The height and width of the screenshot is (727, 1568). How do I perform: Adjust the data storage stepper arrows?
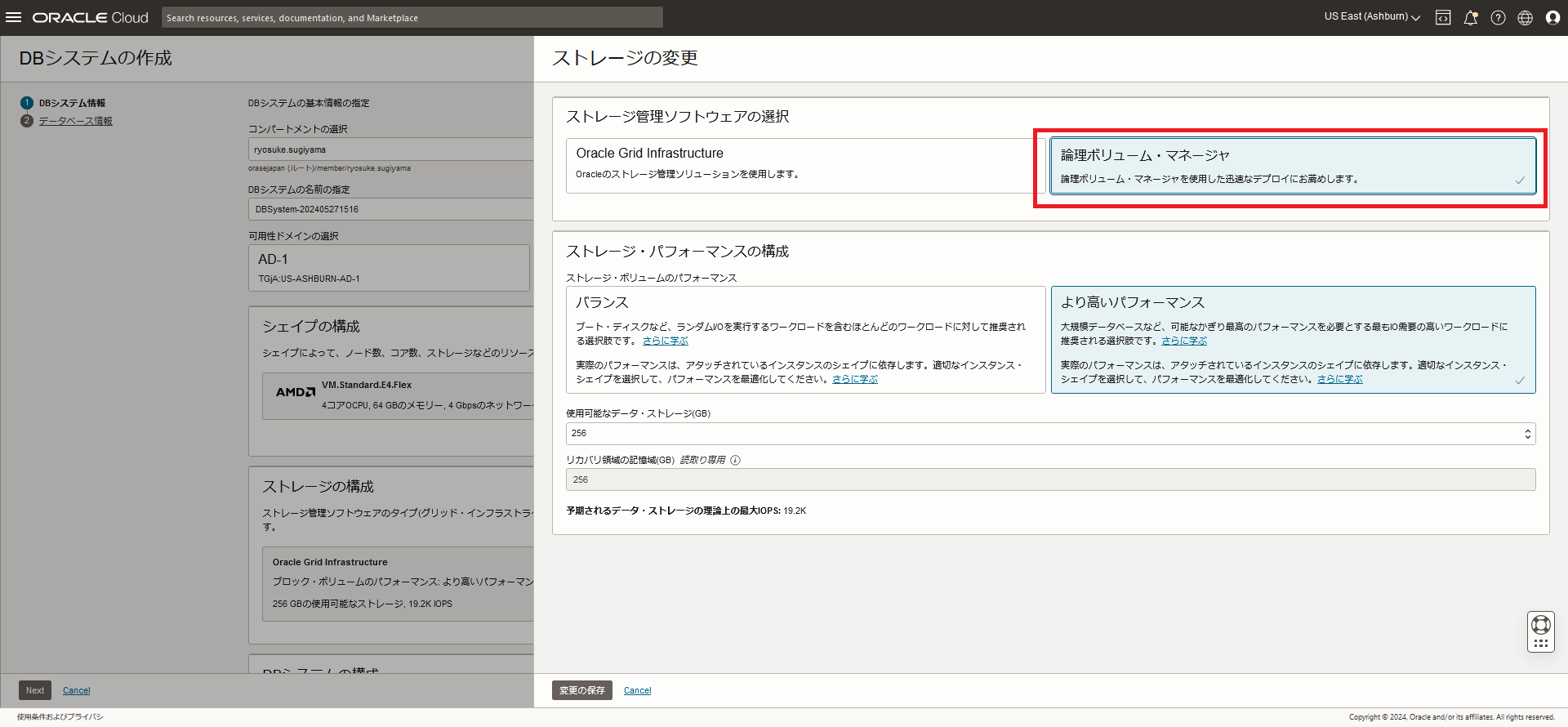coord(1527,434)
